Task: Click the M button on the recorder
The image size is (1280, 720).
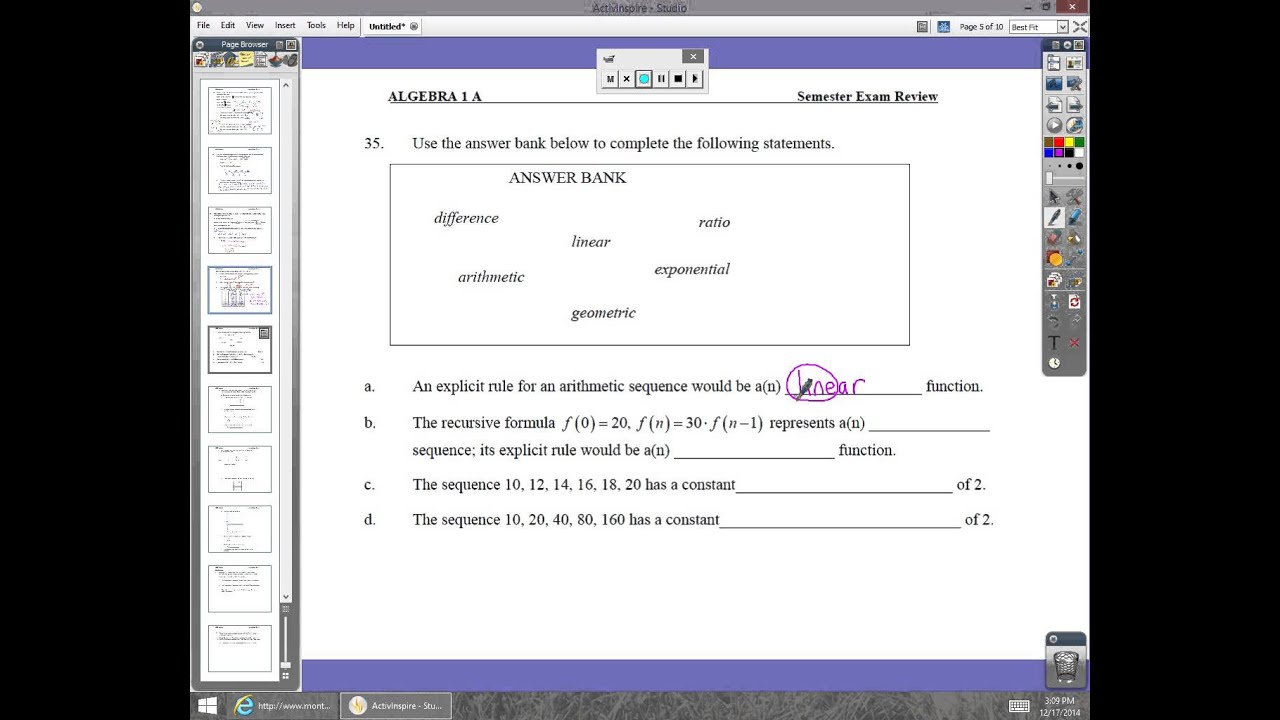Action: [610, 78]
